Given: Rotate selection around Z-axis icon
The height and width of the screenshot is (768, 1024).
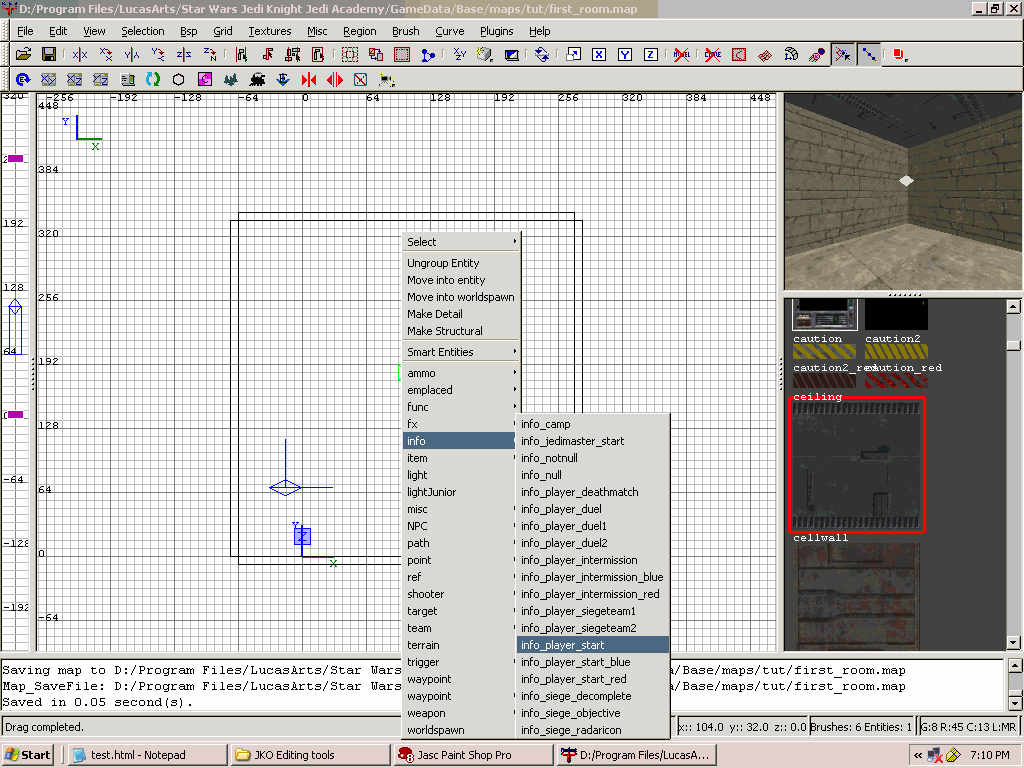Looking at the screenshot, I should tap(210, 55).
